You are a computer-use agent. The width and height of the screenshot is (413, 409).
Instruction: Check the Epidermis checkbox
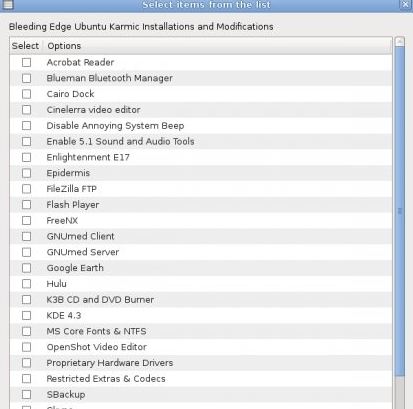(26, 173)
